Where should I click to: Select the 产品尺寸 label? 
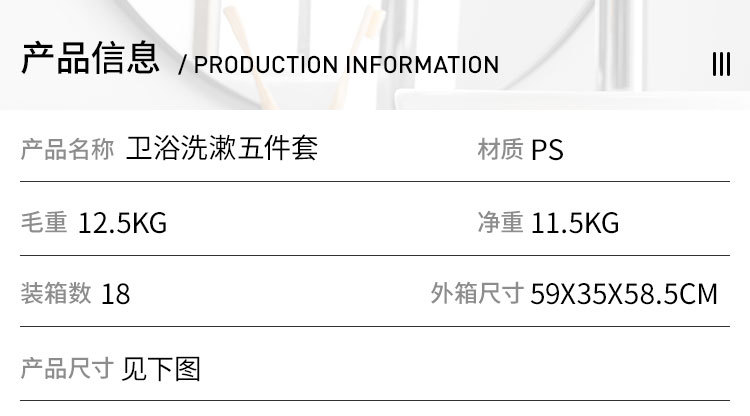(x=67, y=368)
